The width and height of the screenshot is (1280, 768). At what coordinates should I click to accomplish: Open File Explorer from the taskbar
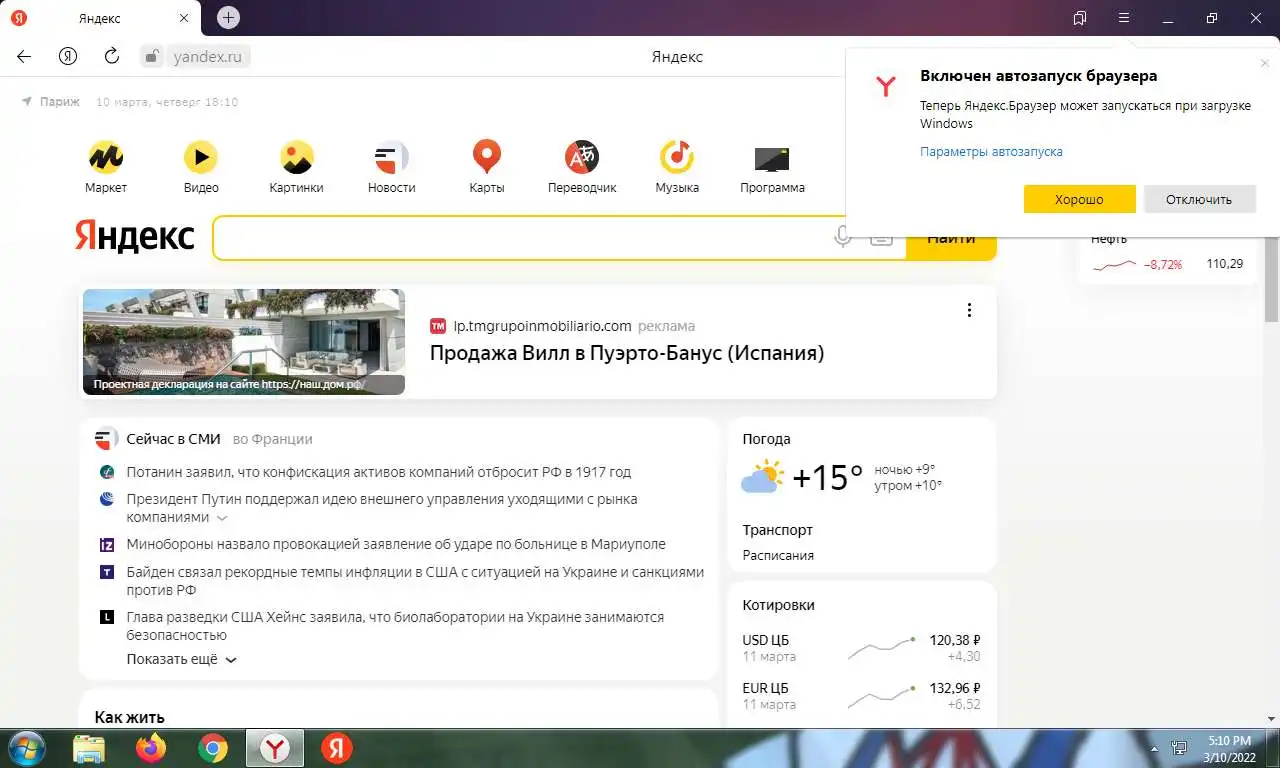click(x=89, y=748)
